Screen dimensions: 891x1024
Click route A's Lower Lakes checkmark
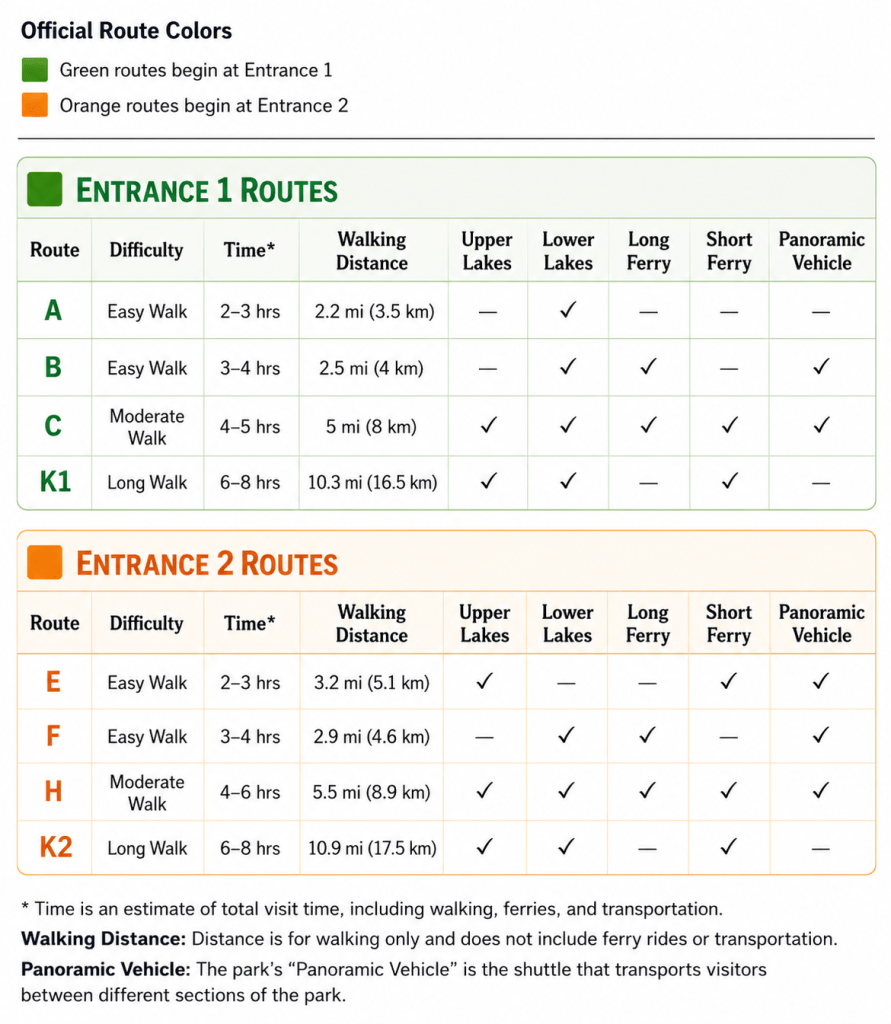coord(568,310)
